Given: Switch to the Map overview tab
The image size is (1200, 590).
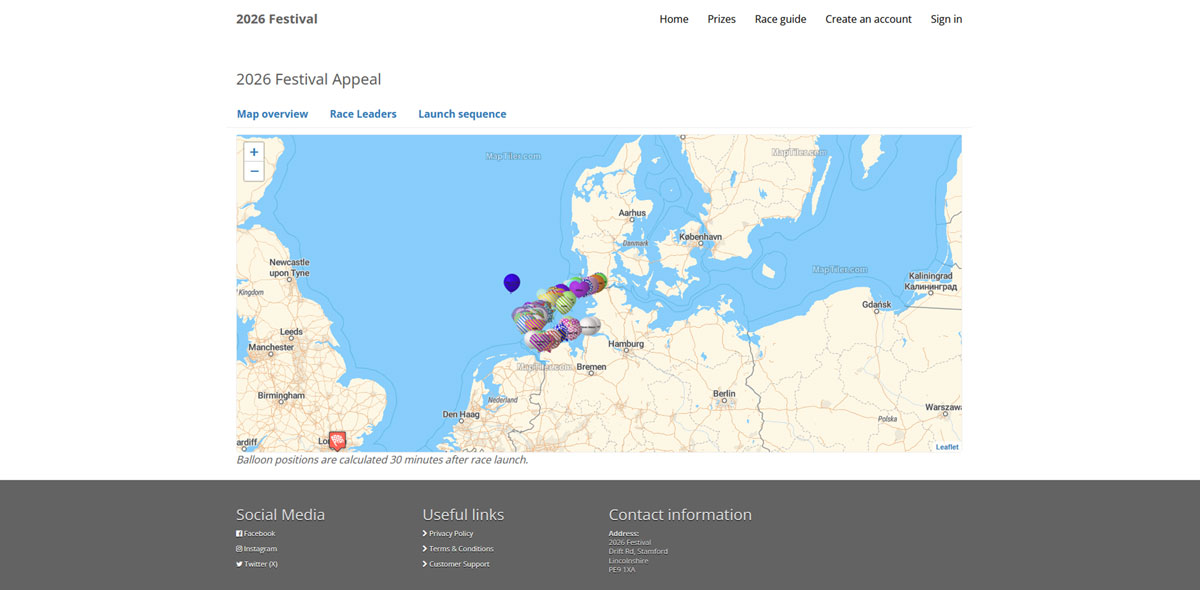Looking at the screenshot, I should pyautogui.click(x=272, y=114).
